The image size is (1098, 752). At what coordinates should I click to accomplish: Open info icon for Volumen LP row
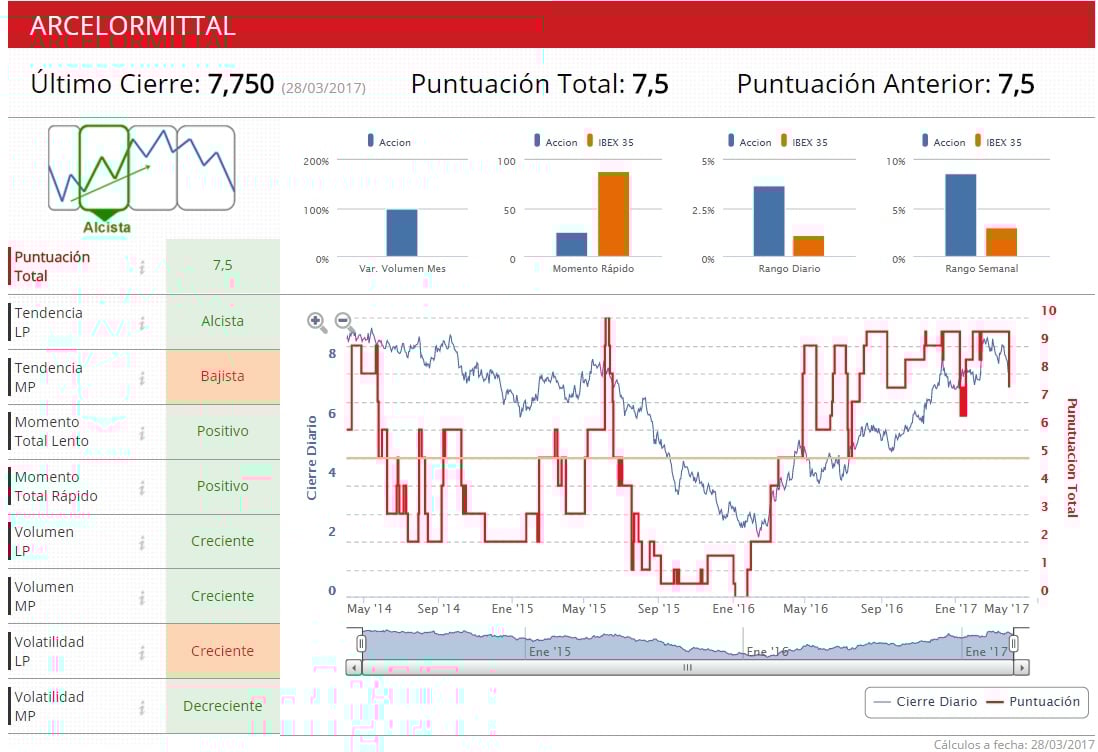[x=142, y=542]
